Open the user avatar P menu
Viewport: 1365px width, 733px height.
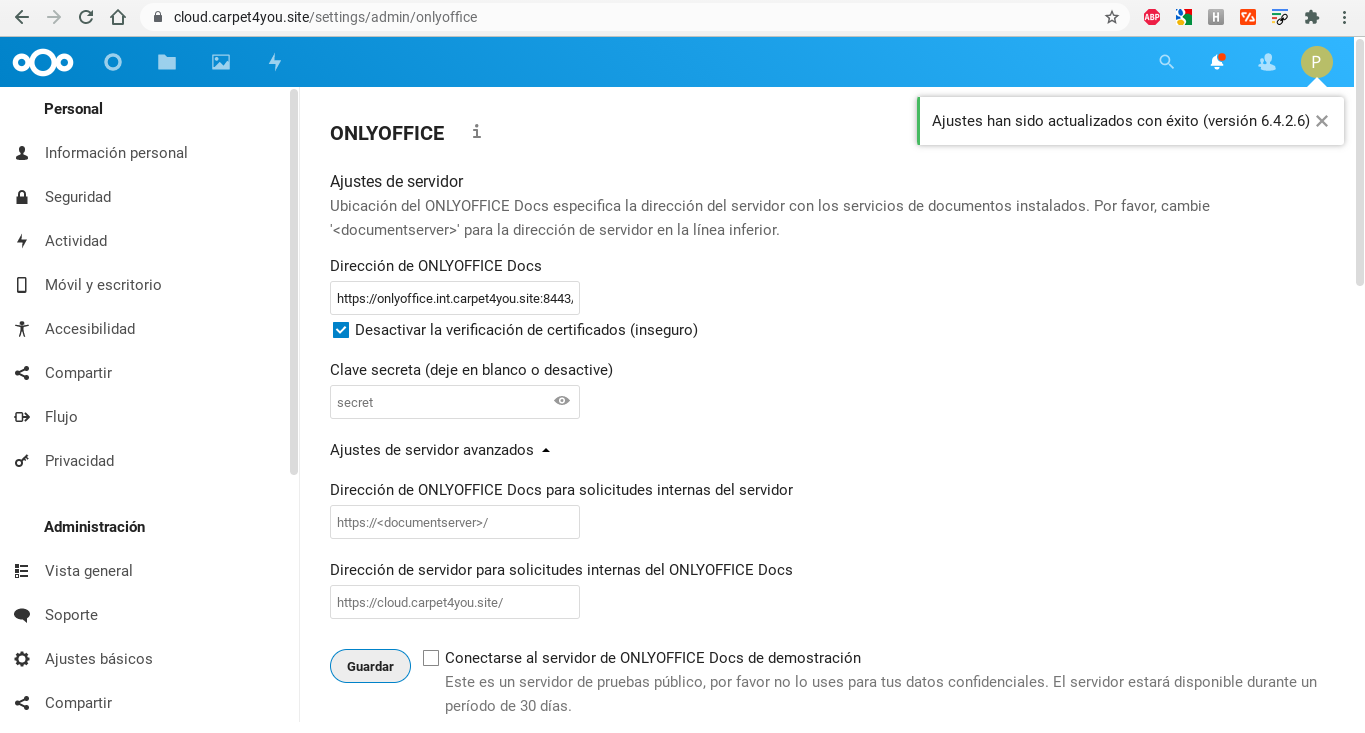click(x=1316, y=62)
